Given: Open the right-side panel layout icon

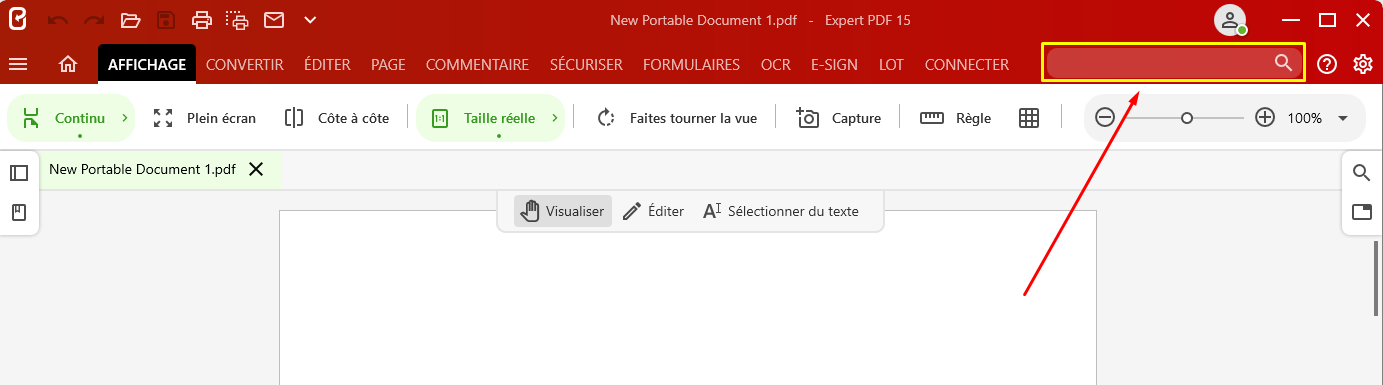Looking at the screenshot, I should [x=1361, y=212].
